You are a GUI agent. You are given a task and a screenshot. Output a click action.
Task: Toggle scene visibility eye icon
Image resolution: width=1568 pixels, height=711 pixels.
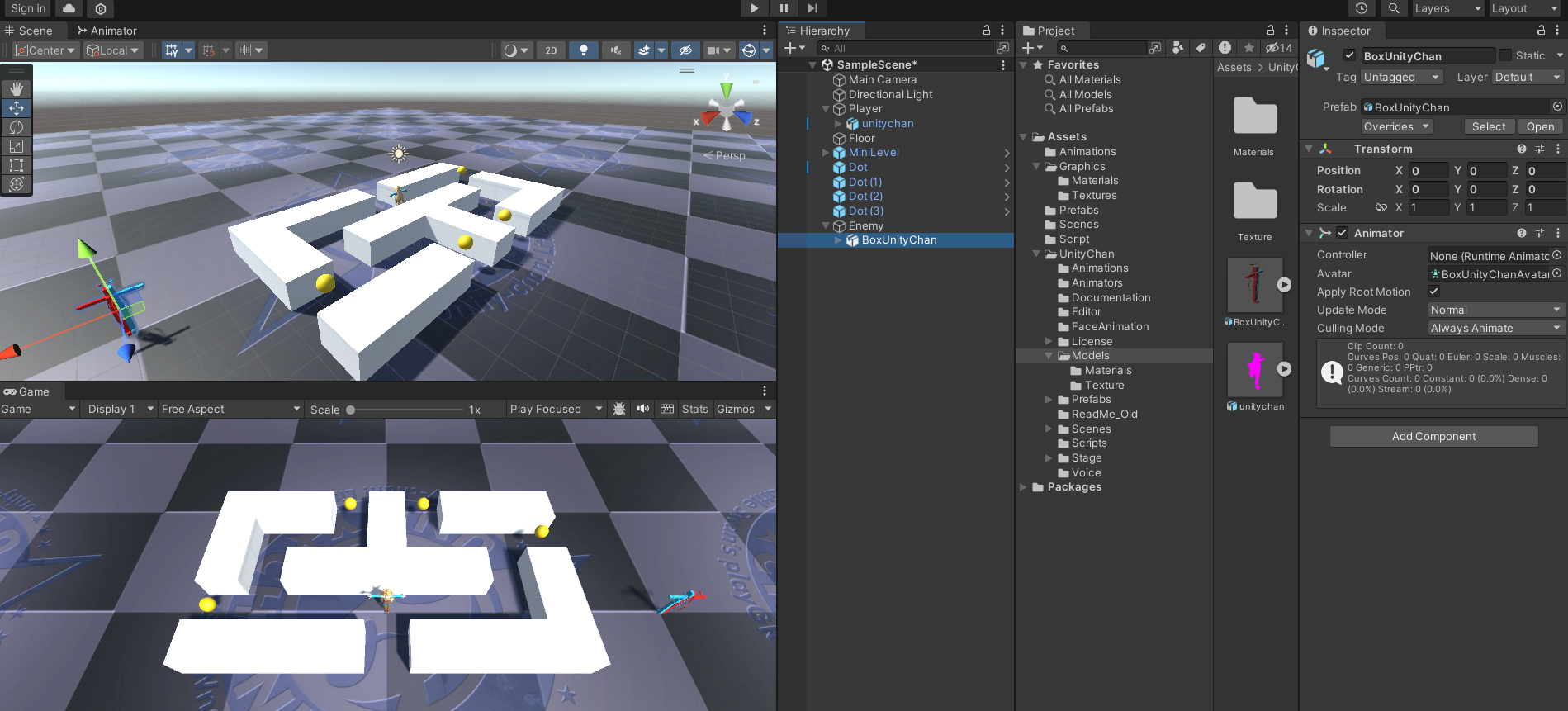tap(685, 50)
